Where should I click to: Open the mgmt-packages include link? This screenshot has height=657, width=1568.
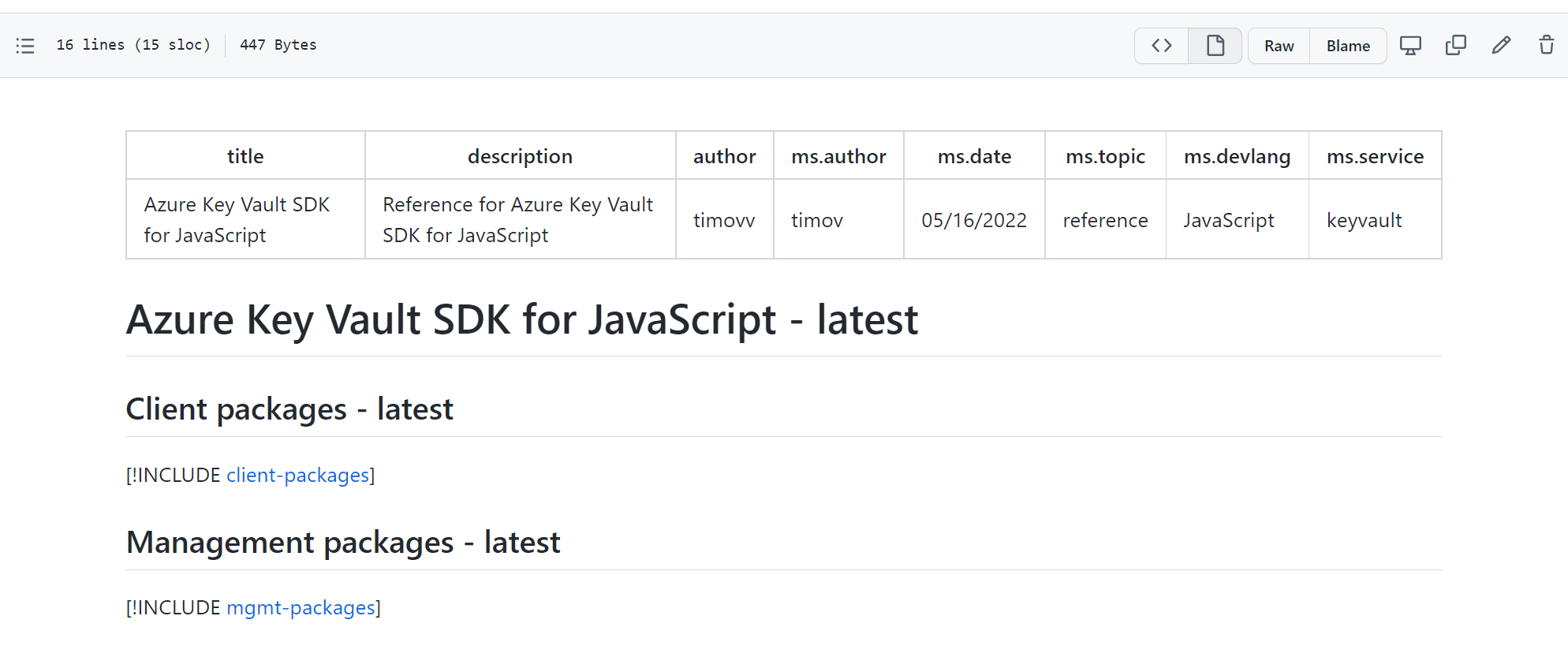(301, 607)
